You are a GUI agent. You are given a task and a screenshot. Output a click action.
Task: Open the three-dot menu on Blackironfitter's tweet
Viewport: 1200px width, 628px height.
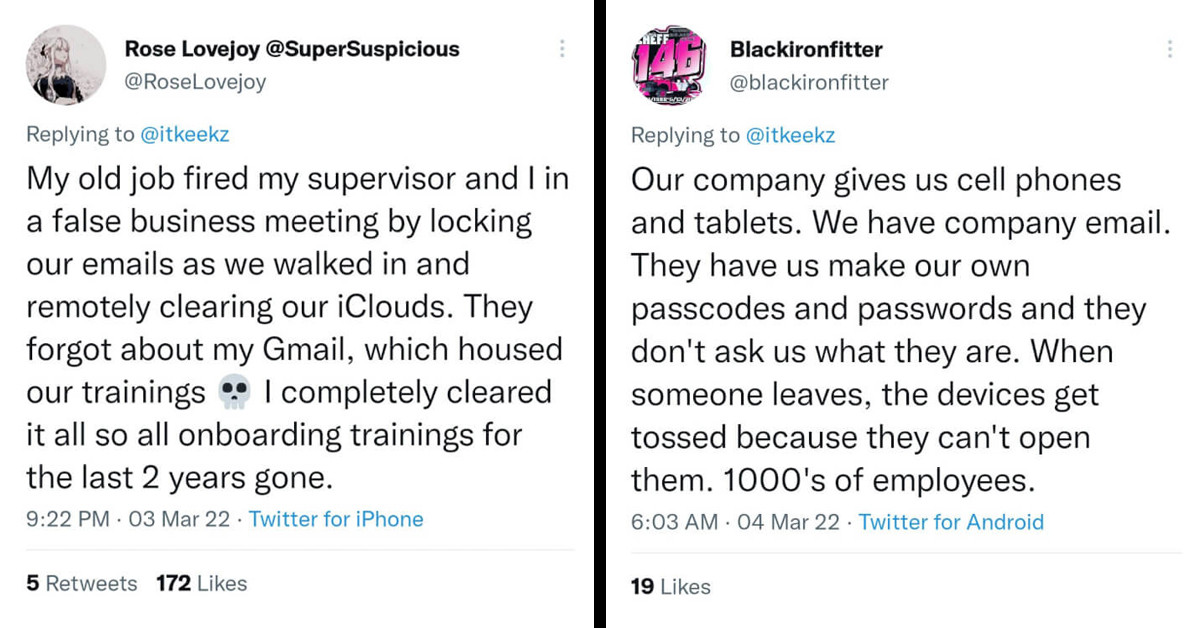(x=1168, y=48)
